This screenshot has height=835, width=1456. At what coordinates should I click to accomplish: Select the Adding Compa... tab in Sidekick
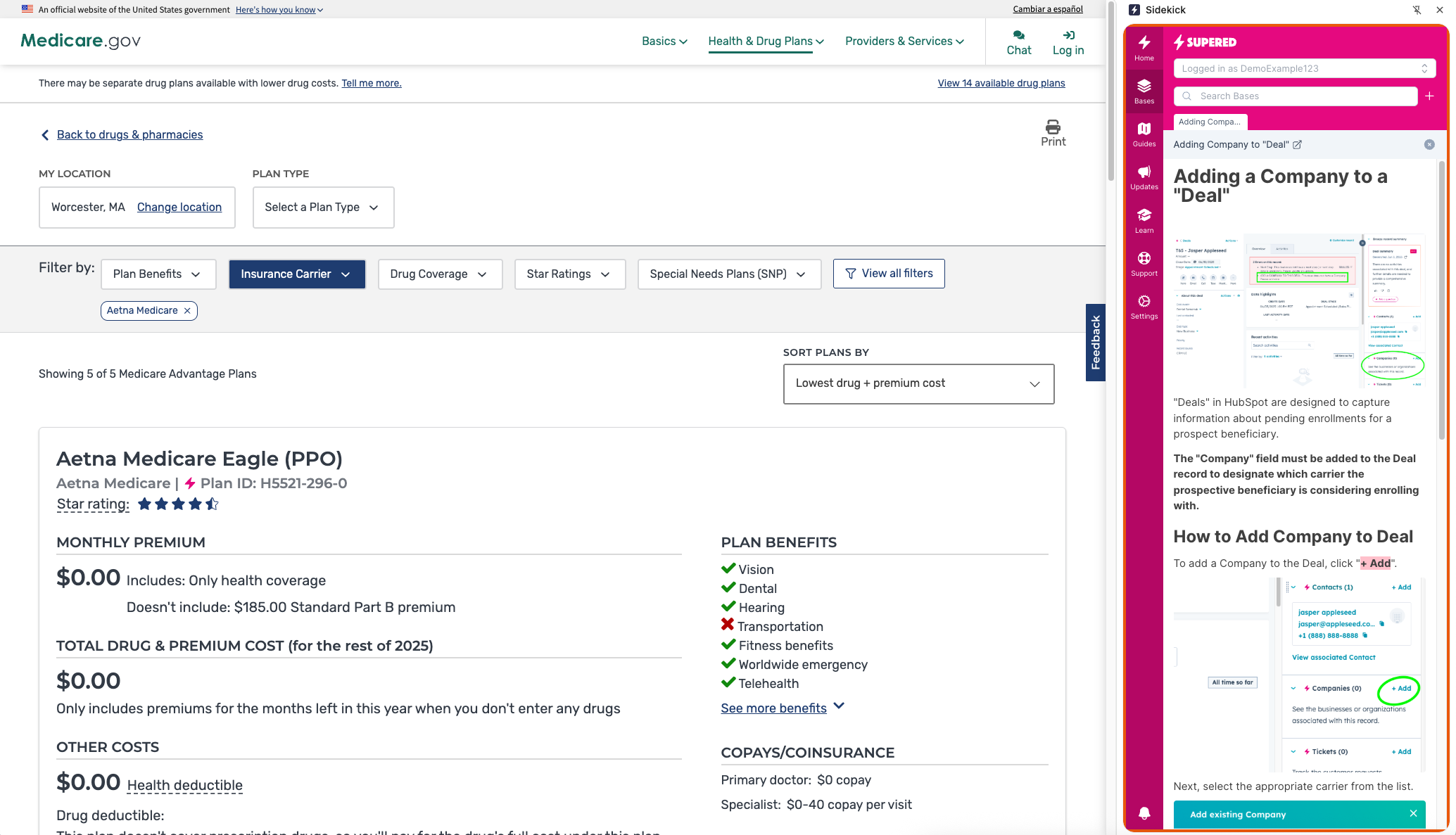coord(1210,122)
